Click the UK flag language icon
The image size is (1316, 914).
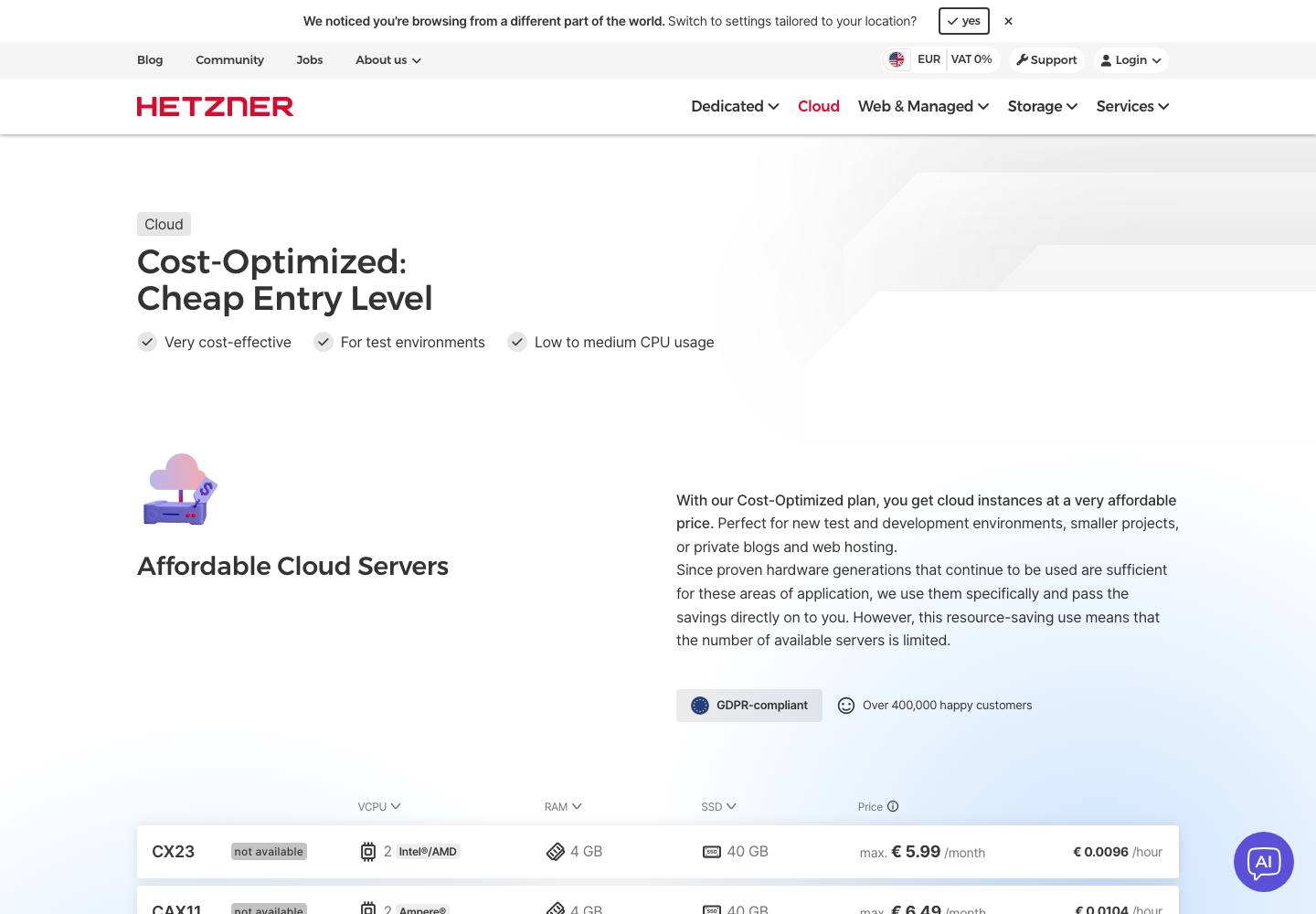[897, 59]
